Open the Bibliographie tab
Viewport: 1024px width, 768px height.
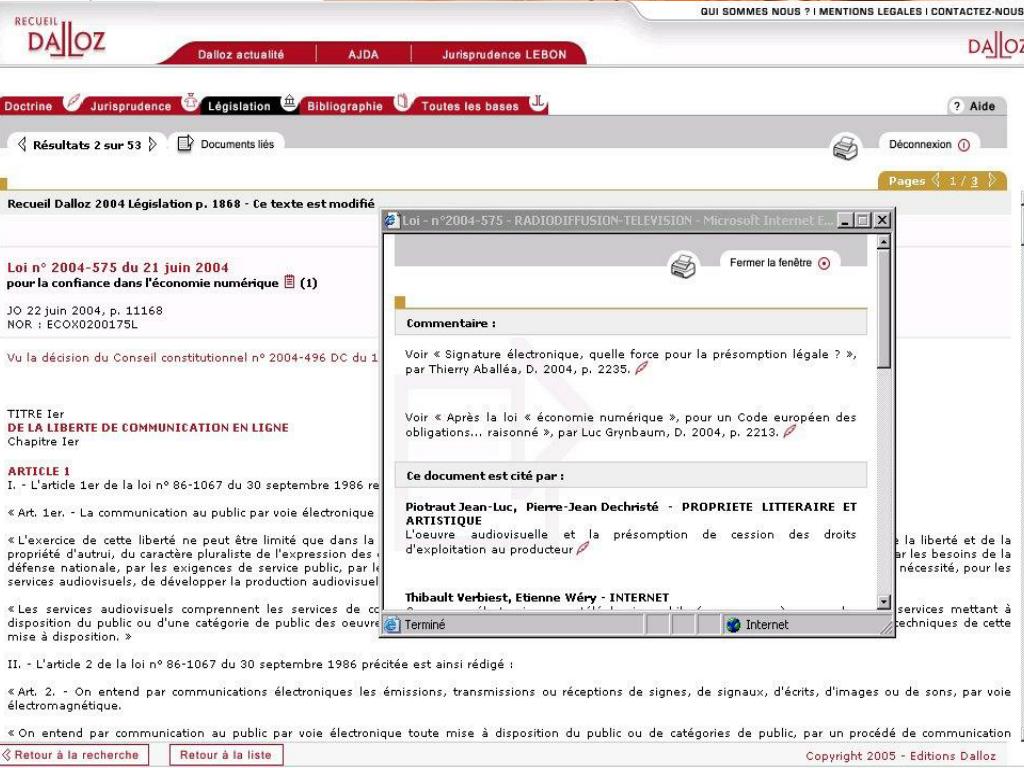point(345,106)
